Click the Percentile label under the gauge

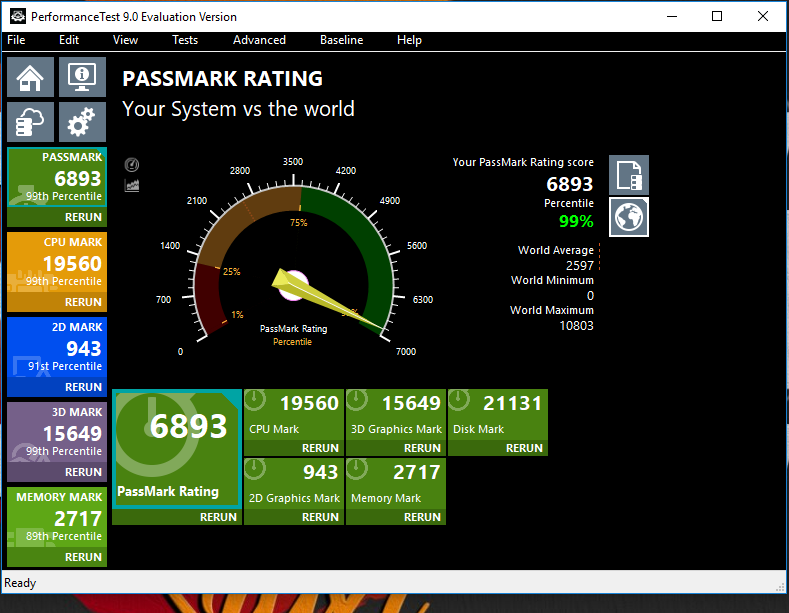[292, 342]
